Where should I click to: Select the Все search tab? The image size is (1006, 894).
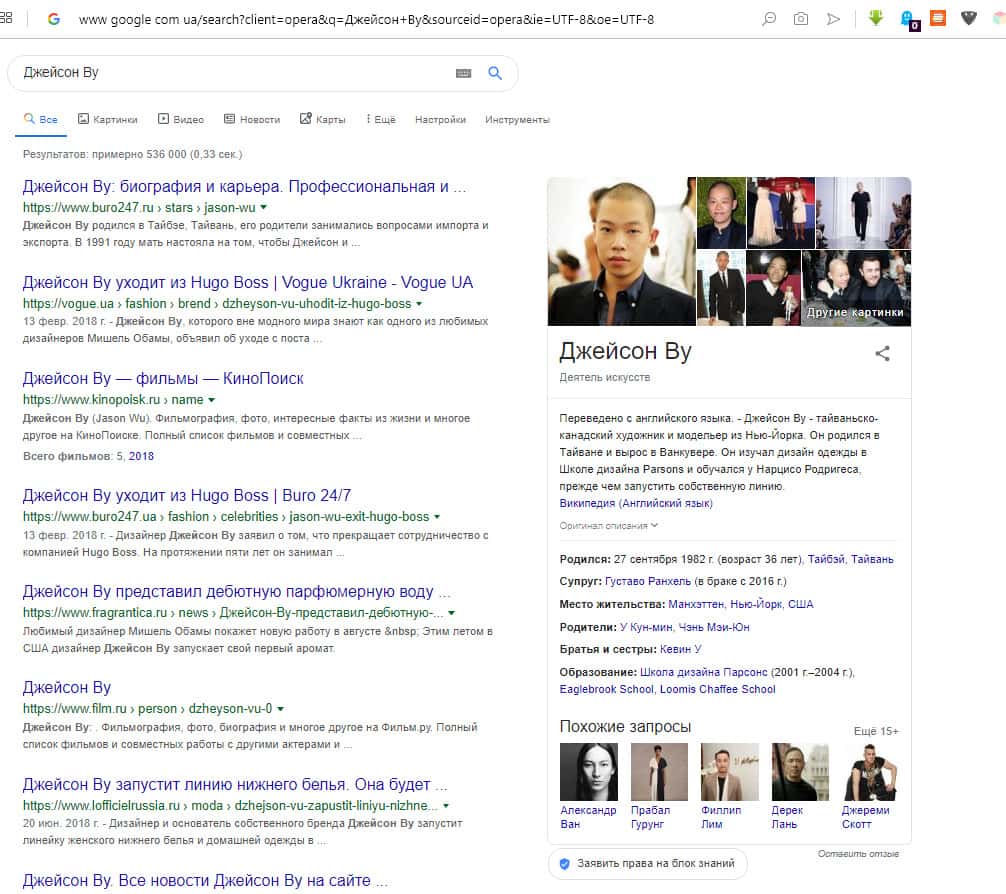pos(41,119)
